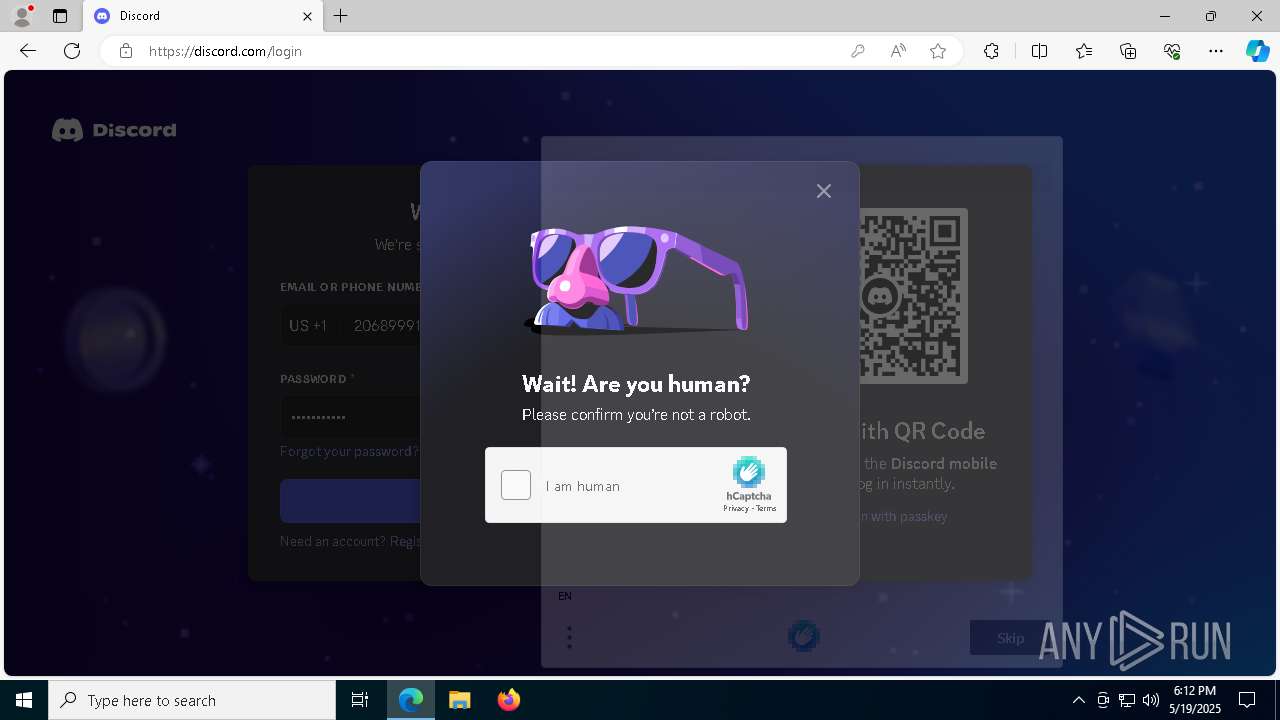Screen dimensions: 1280x720
Task: Click Forgot your password link
Action: 349,451
